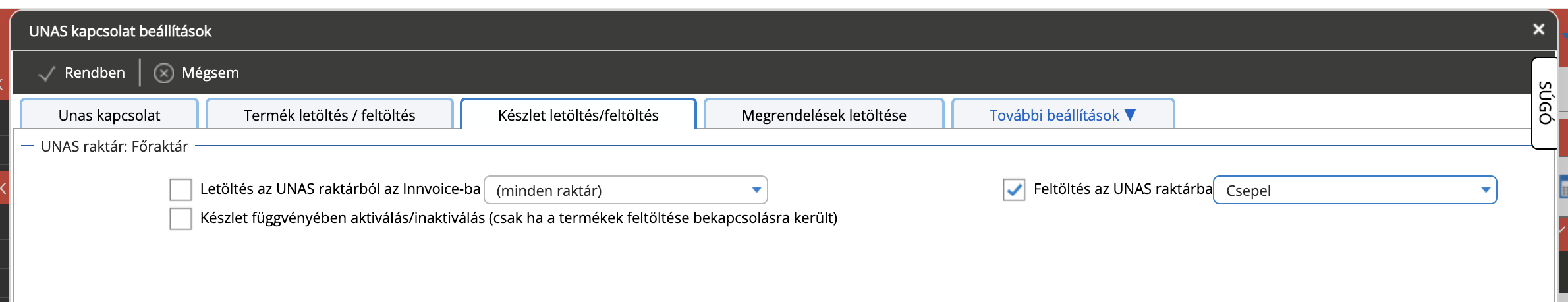Click the dropdown arrow beside Csepel
The image size is (1568, 302).
click(1486, 190)
